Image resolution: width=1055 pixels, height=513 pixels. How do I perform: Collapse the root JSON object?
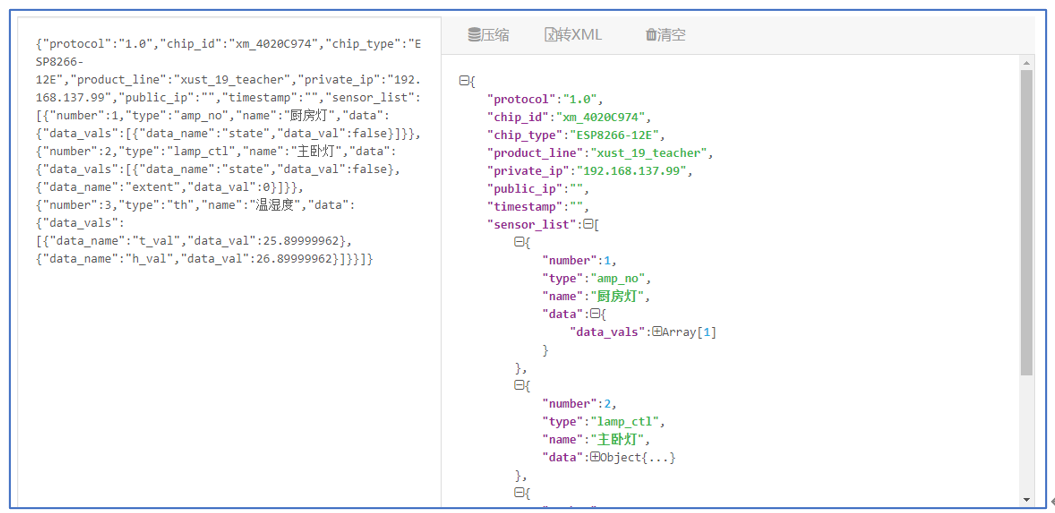tap(463, 81)
